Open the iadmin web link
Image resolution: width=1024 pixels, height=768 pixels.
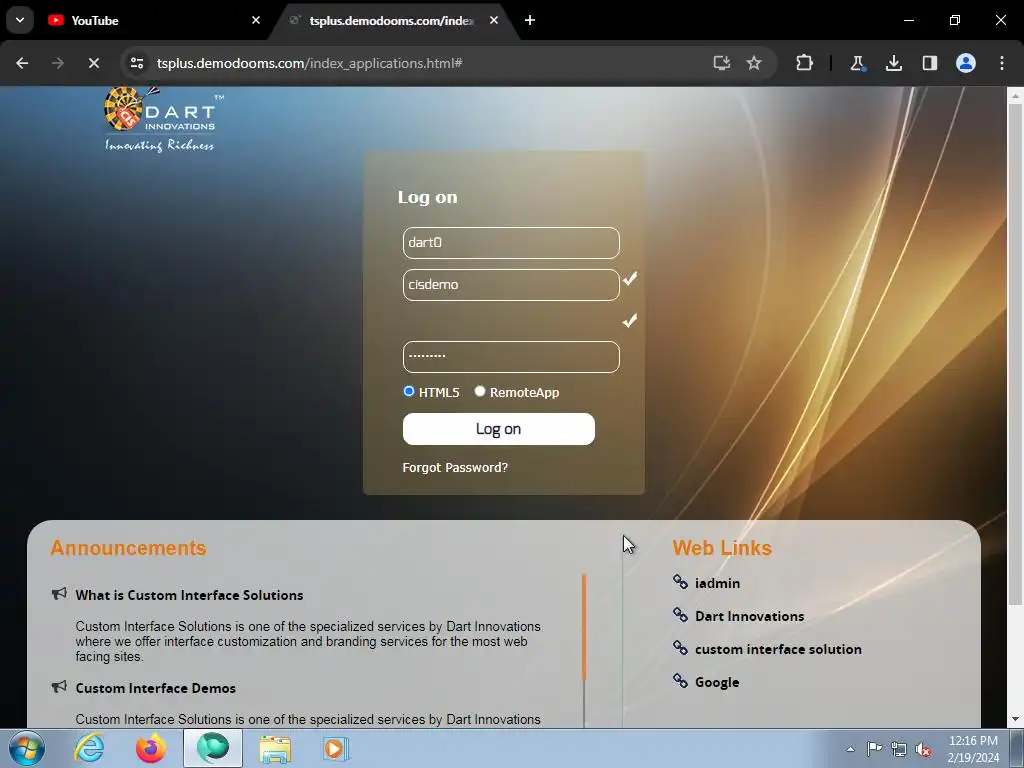point(717,583)
